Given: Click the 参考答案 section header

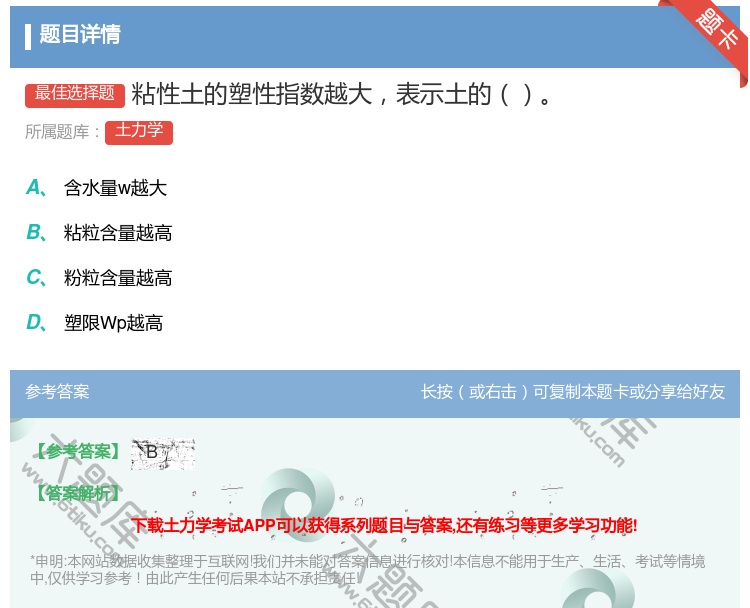Looking at the screenshot, I should coord(57,392).
